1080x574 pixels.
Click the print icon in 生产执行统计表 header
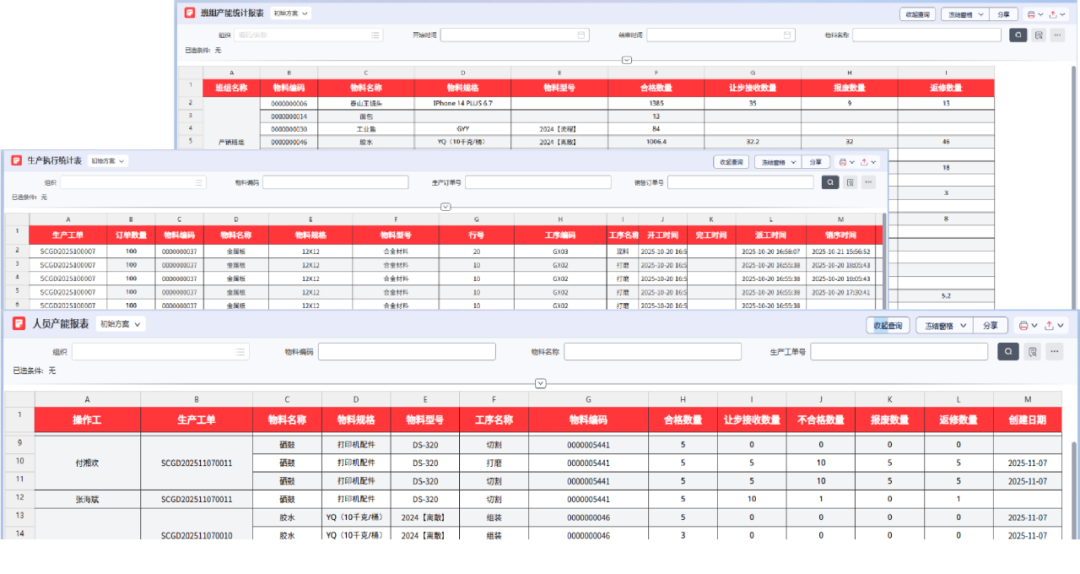tap(842, 162)
